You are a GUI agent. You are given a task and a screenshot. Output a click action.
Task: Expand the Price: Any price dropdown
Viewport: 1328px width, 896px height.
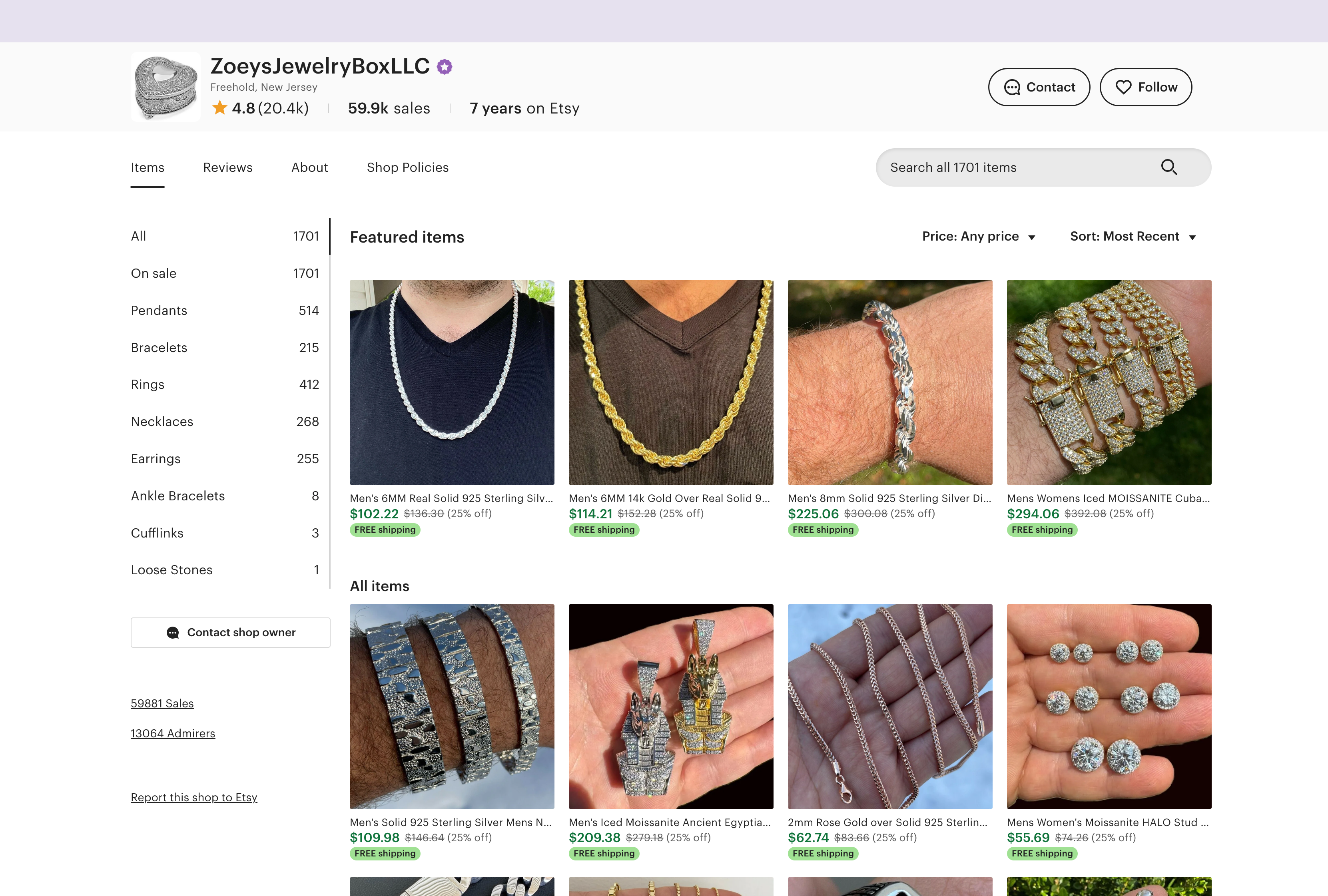pos(978,237)
